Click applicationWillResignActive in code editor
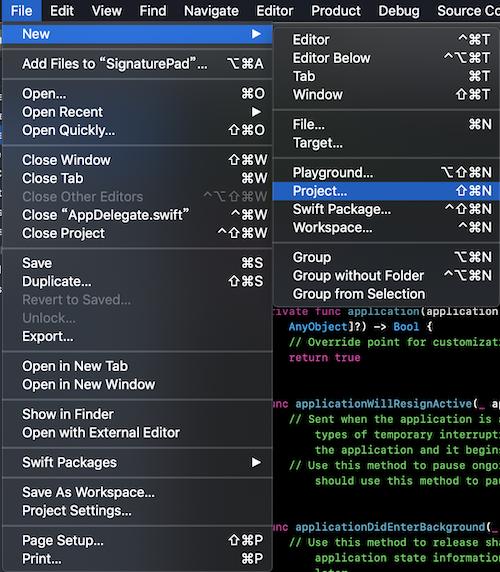The width and height of the screenshot is (500, 572). (x=384, y=404)
